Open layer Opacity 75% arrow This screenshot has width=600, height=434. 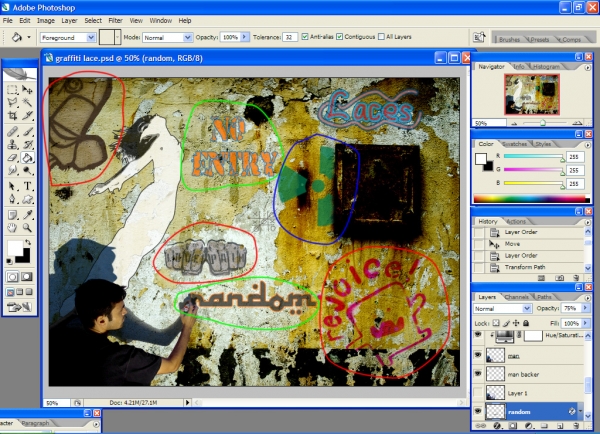[585, 308]
